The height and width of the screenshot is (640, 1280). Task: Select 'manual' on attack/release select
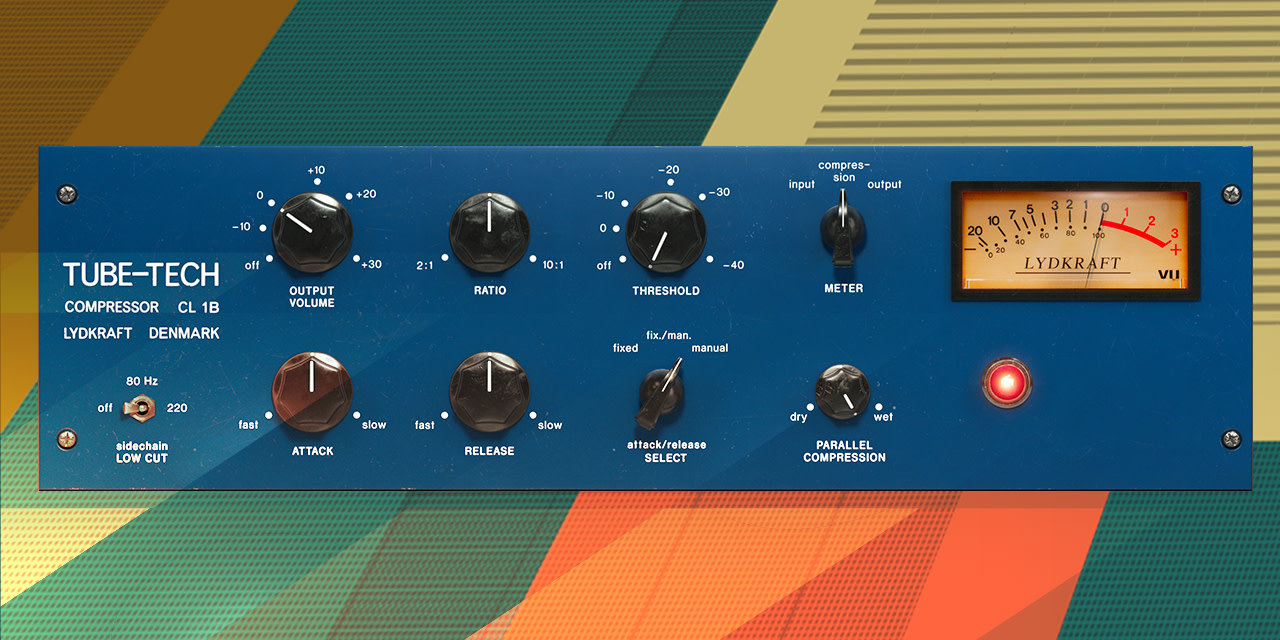coord(710,348)
